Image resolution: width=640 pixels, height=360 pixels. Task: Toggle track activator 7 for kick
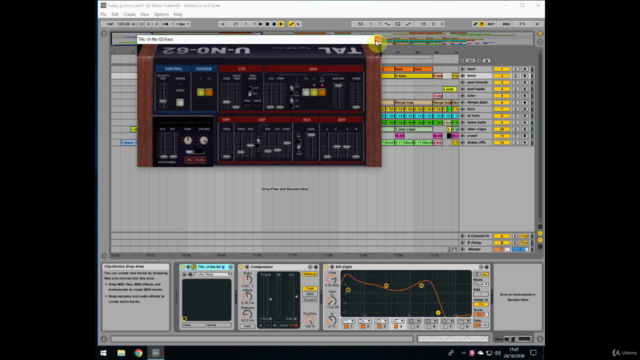pos(502,109)
